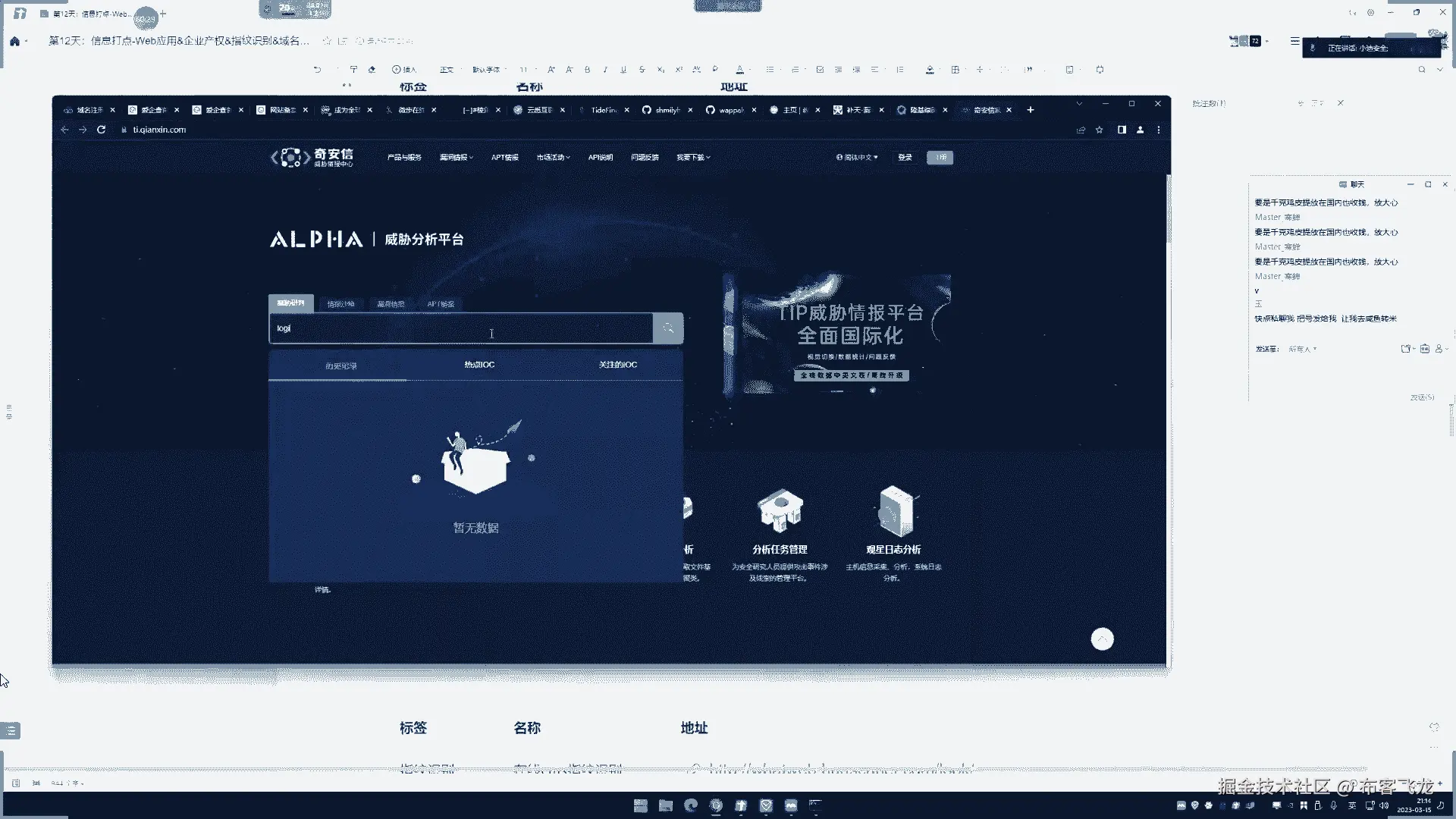Bookmark this page with the star icon
The width and height of the screenshot is (1456, 819).
[x=1099, y=130]
